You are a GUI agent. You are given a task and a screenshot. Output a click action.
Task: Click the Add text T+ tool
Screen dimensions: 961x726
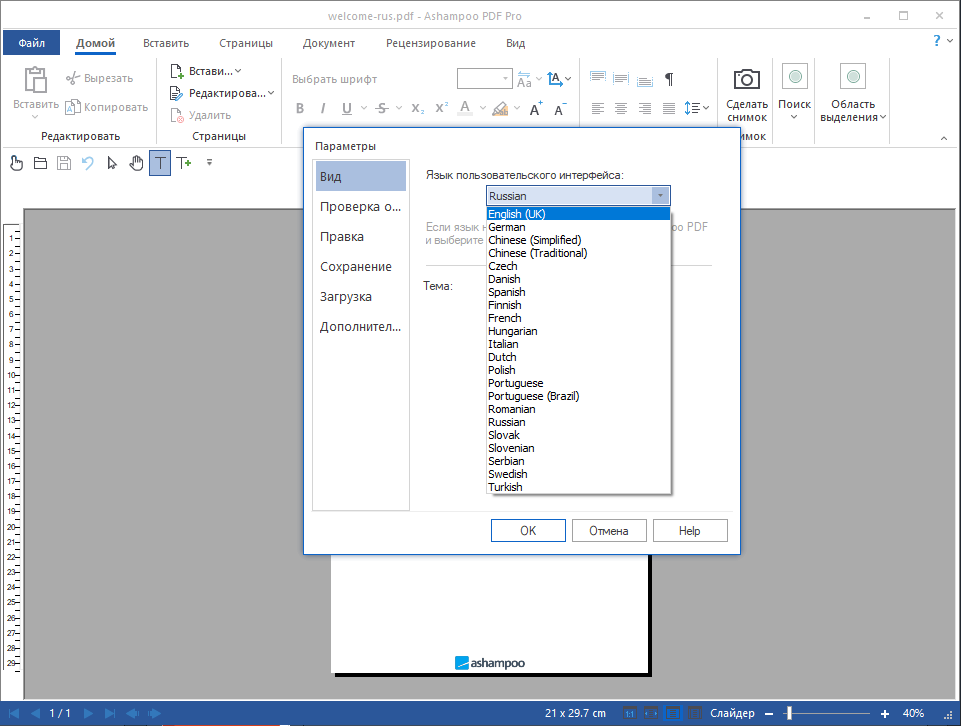click(x=184, y=163)
